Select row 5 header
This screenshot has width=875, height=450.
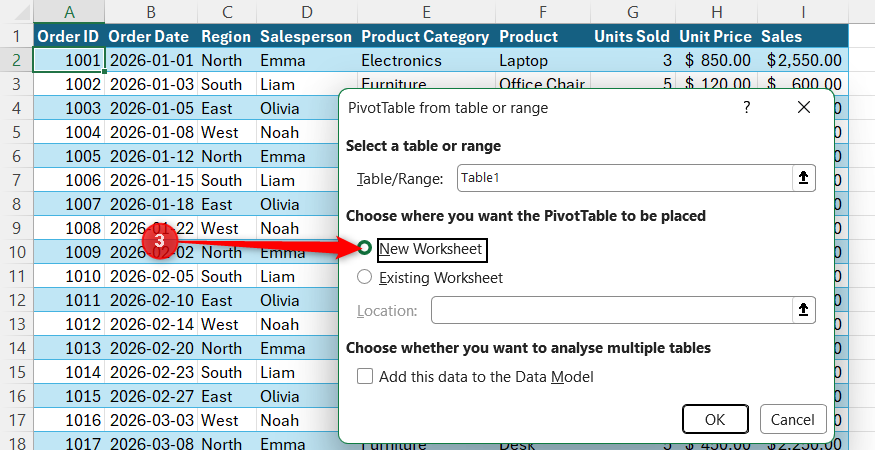(16, 132)
